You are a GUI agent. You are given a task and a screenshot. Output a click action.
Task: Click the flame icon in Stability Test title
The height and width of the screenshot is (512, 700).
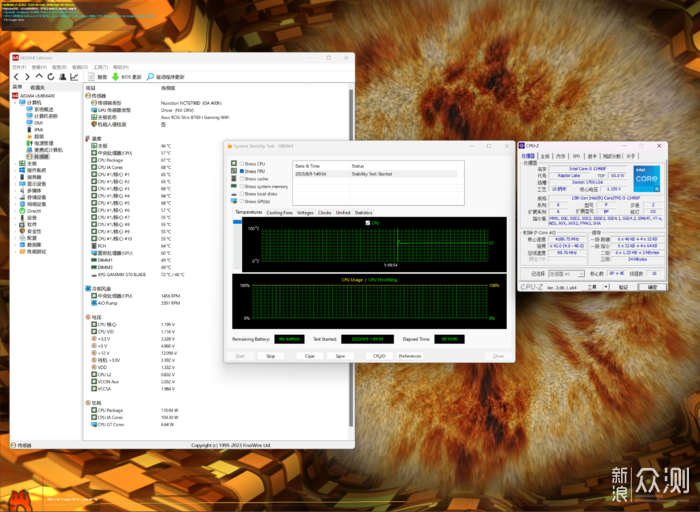click(x=230, y=146)
